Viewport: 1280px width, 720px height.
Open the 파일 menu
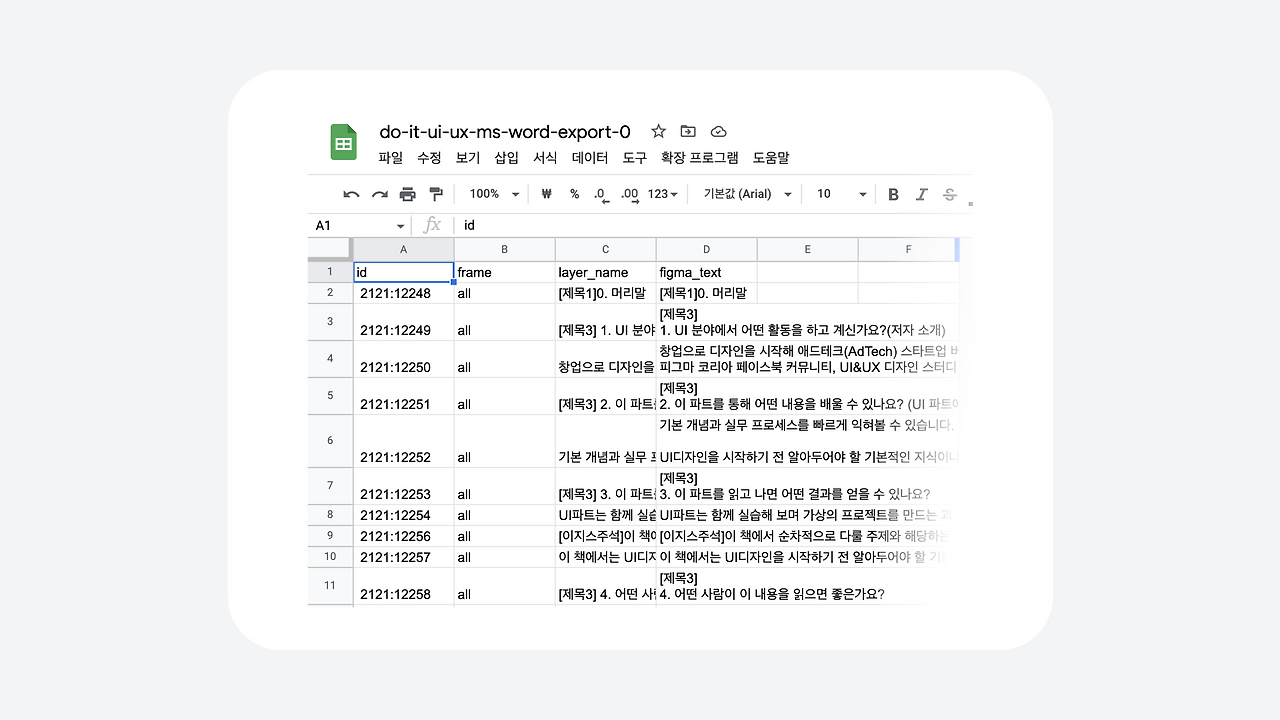391,158
